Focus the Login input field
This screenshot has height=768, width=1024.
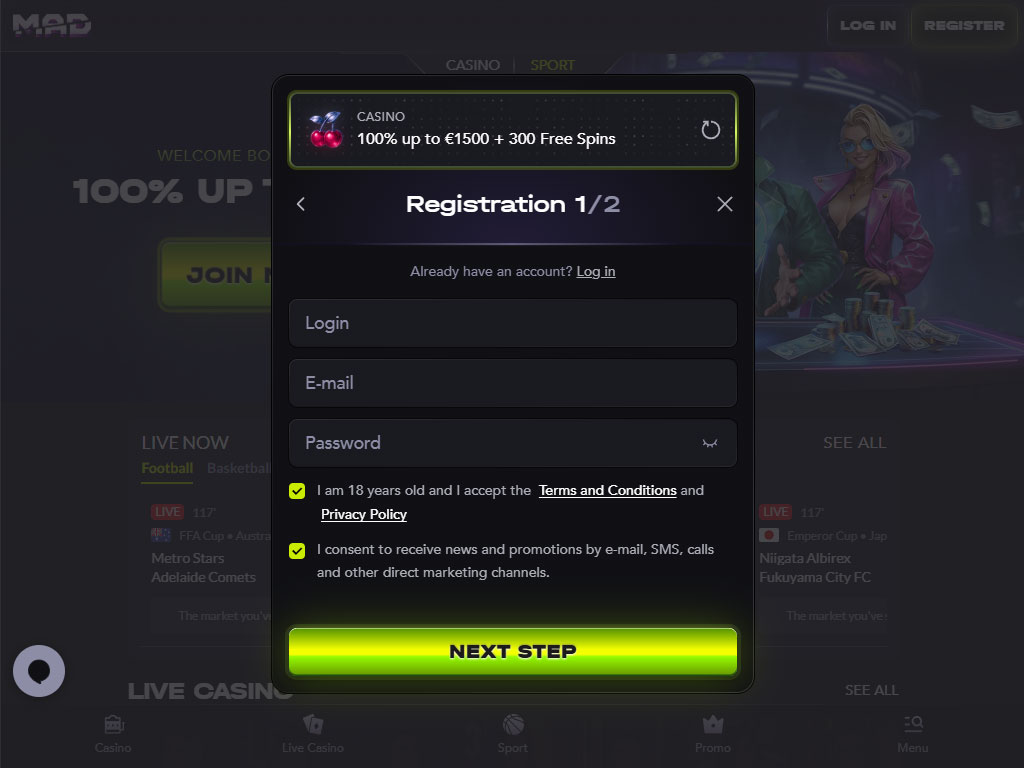tap(513, 323)
